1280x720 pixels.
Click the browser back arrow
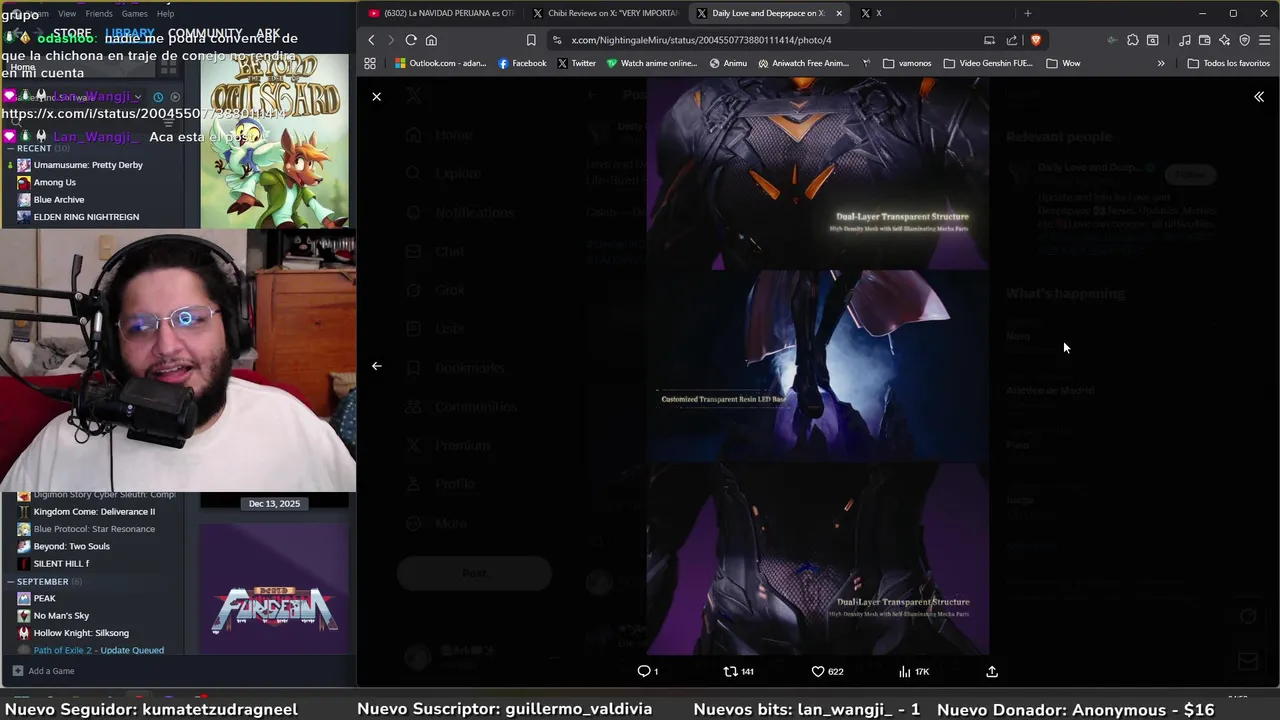coord(371,40)
